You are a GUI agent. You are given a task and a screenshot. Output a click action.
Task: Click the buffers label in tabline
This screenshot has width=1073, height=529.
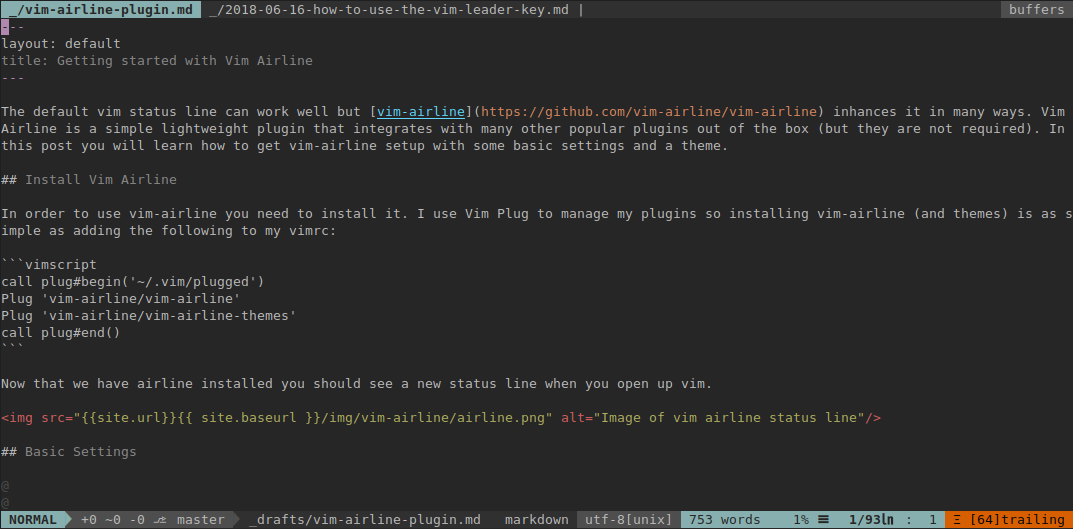pos(1037,10)
